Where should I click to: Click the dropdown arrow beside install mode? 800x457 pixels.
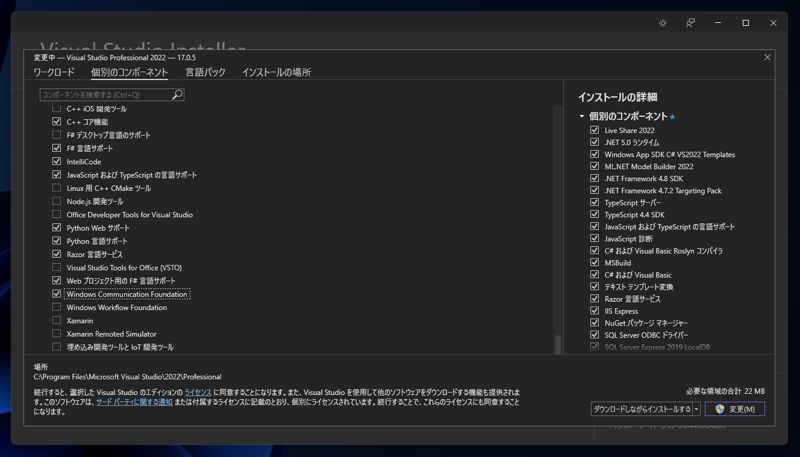coord(696,409)
